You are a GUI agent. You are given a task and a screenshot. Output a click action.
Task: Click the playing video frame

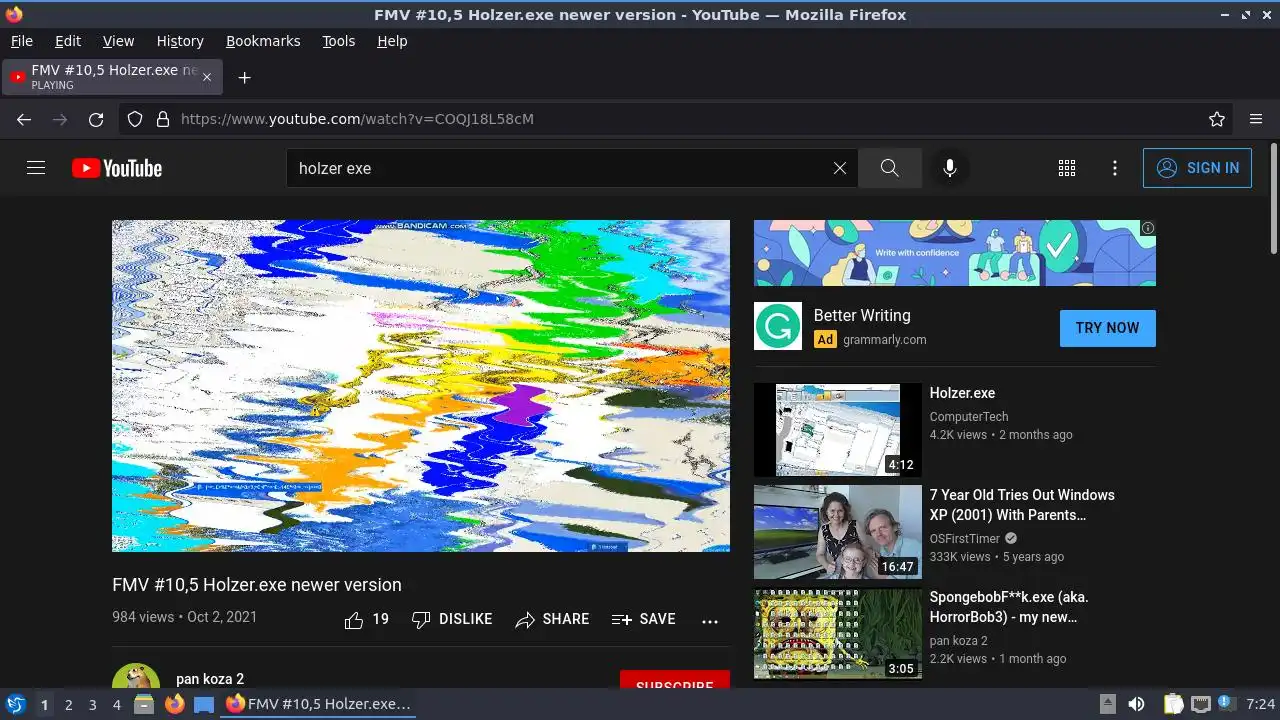click(x=421, y=386)
